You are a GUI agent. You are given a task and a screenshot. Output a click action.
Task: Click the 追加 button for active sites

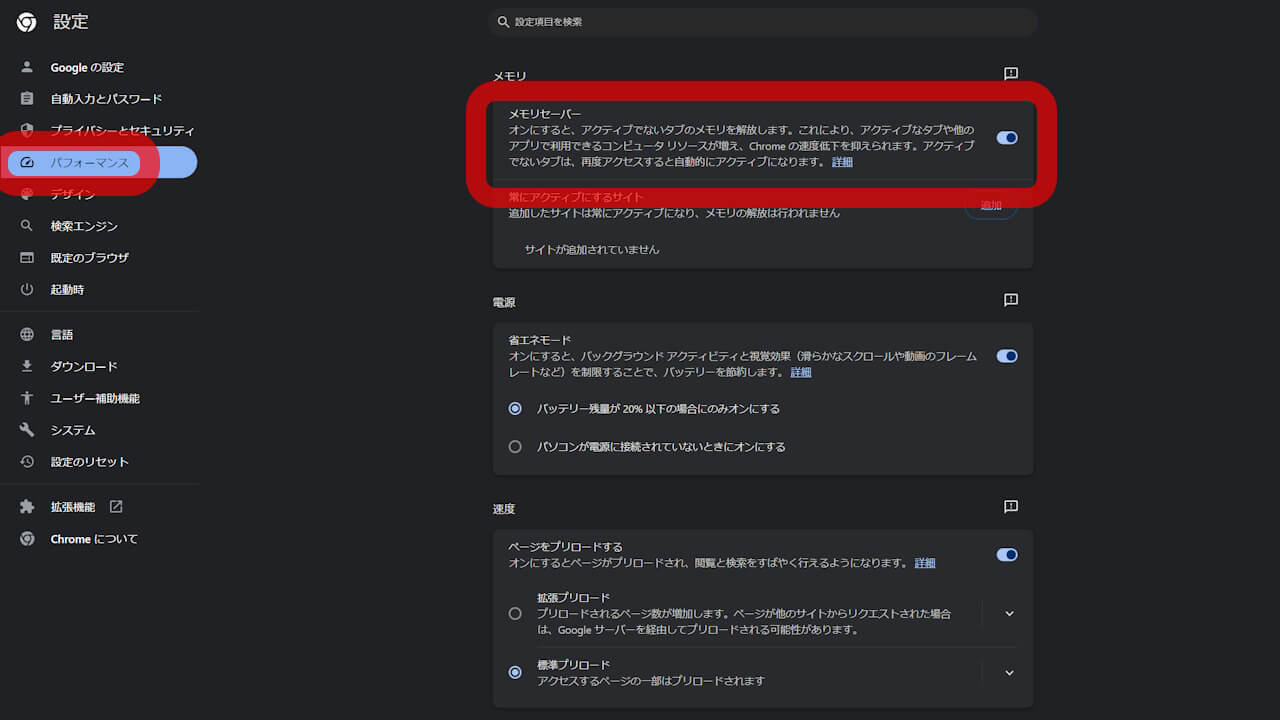(990, 204)
